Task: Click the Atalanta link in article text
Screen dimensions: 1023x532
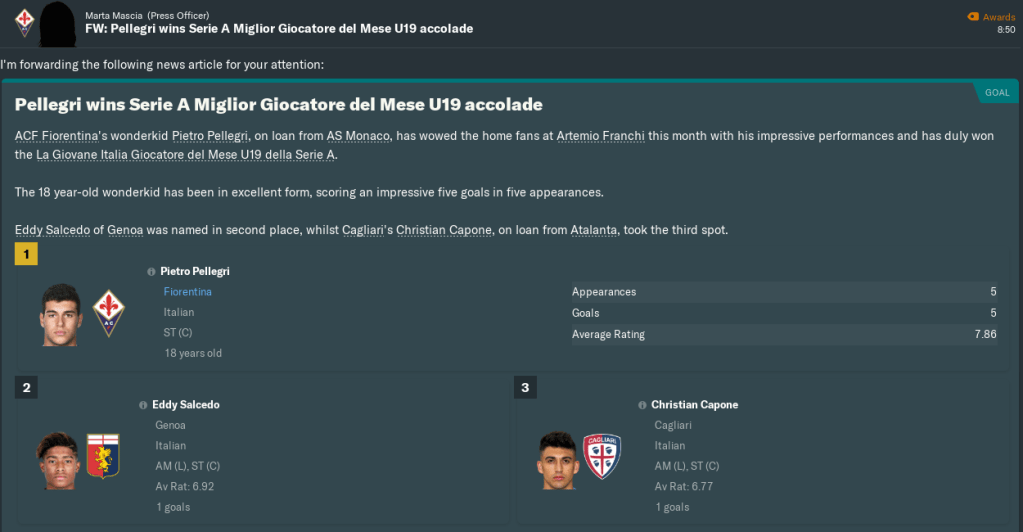Action: [595, 230]
